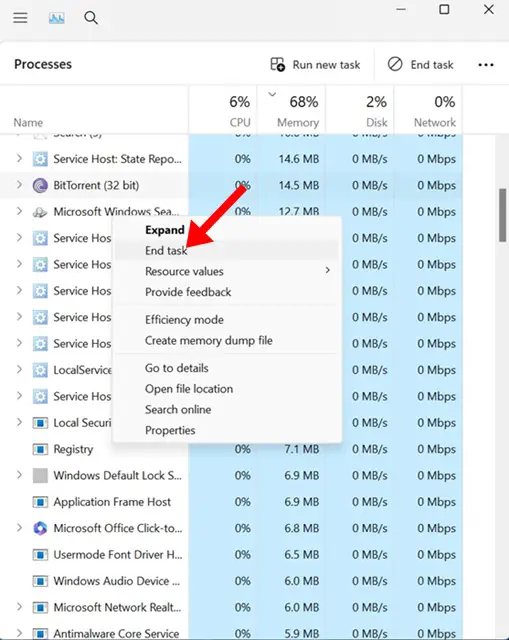Screen dimensions: 509x640
Task: Click the vertical scrollbar thumb
Action: point(502,216)
